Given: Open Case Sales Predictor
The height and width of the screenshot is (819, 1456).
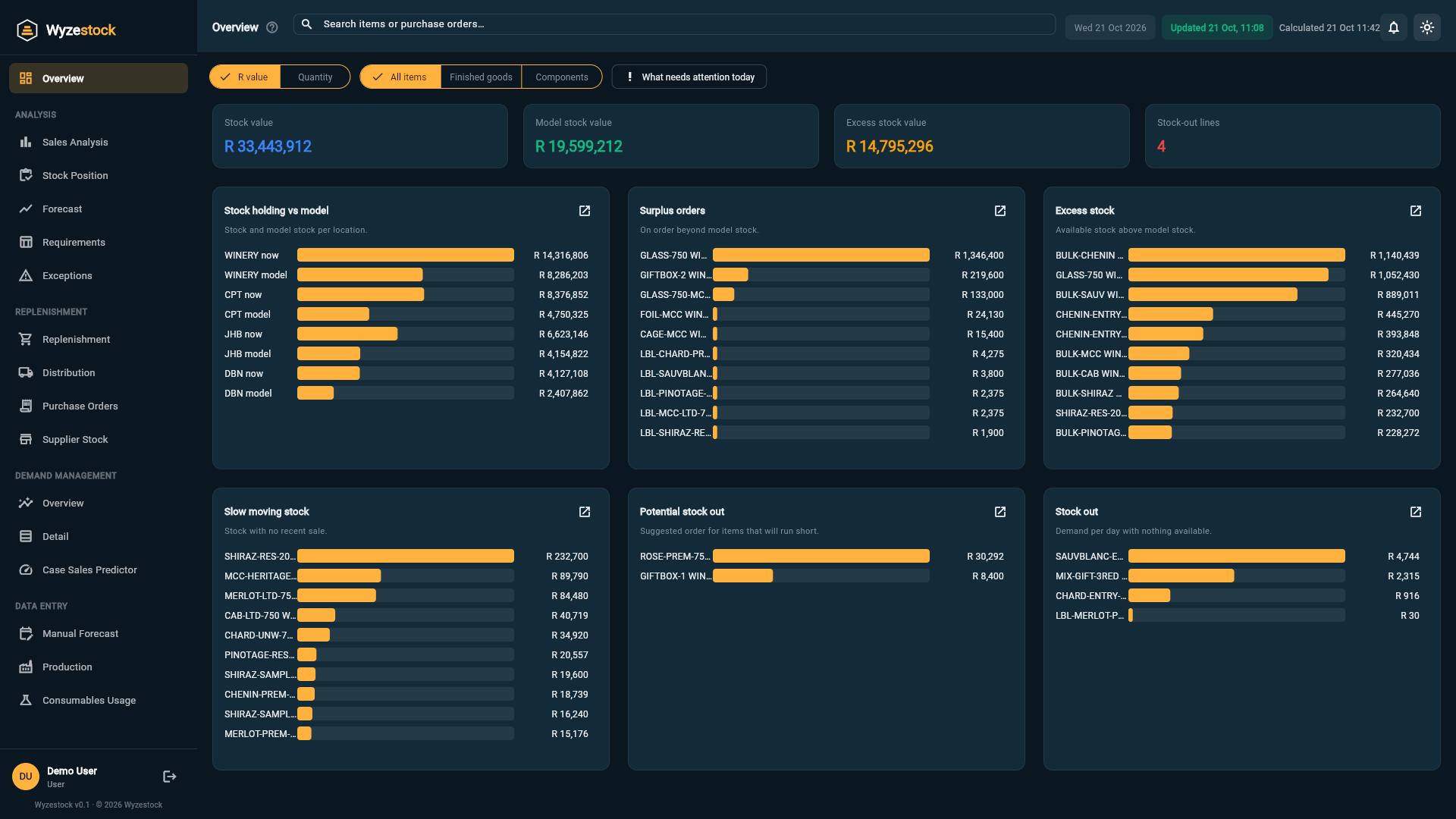Looking at the screenshot, I should (99, 570).
